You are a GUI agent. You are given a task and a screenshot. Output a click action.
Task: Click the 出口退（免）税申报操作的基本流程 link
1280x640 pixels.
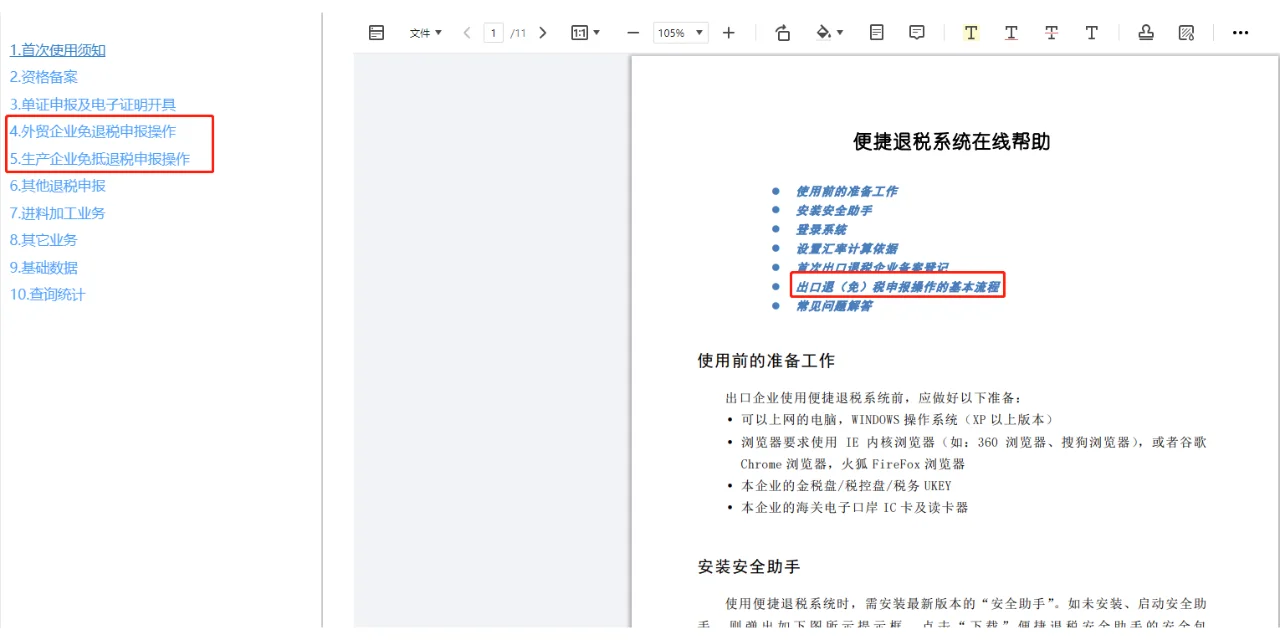[897, 286]
